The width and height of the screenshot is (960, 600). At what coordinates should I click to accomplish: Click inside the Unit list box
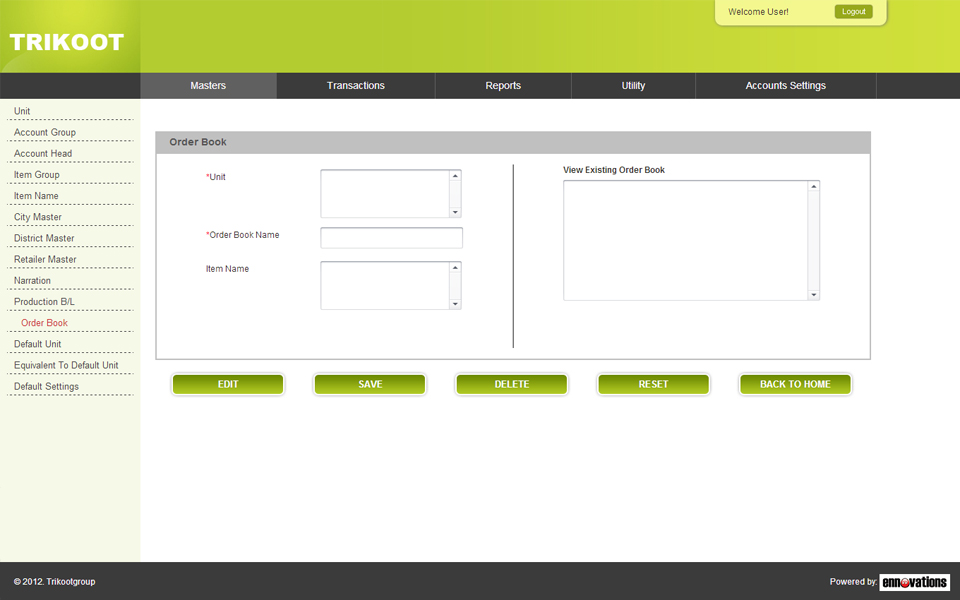(385, 193)
